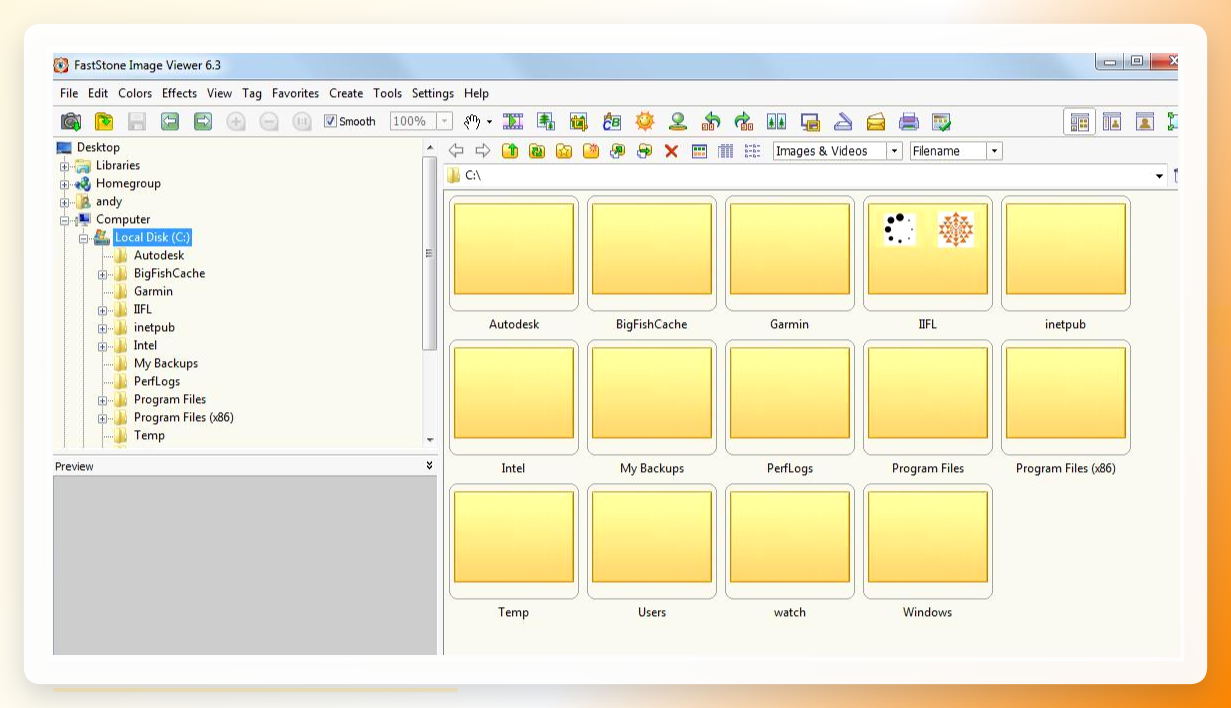Go to the next image with green right arrow
1231x708 pixels.
[x=203, y=122]
